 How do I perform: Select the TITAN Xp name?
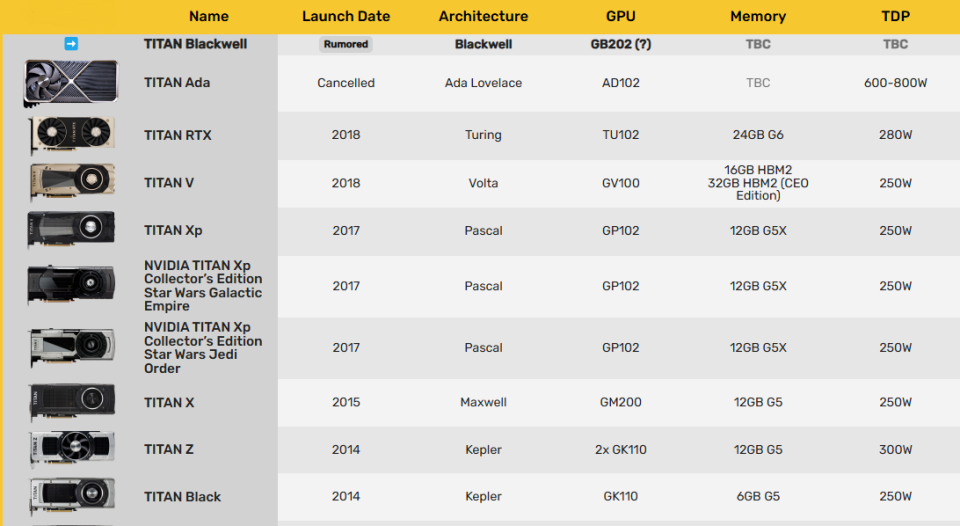click(173, 230)
